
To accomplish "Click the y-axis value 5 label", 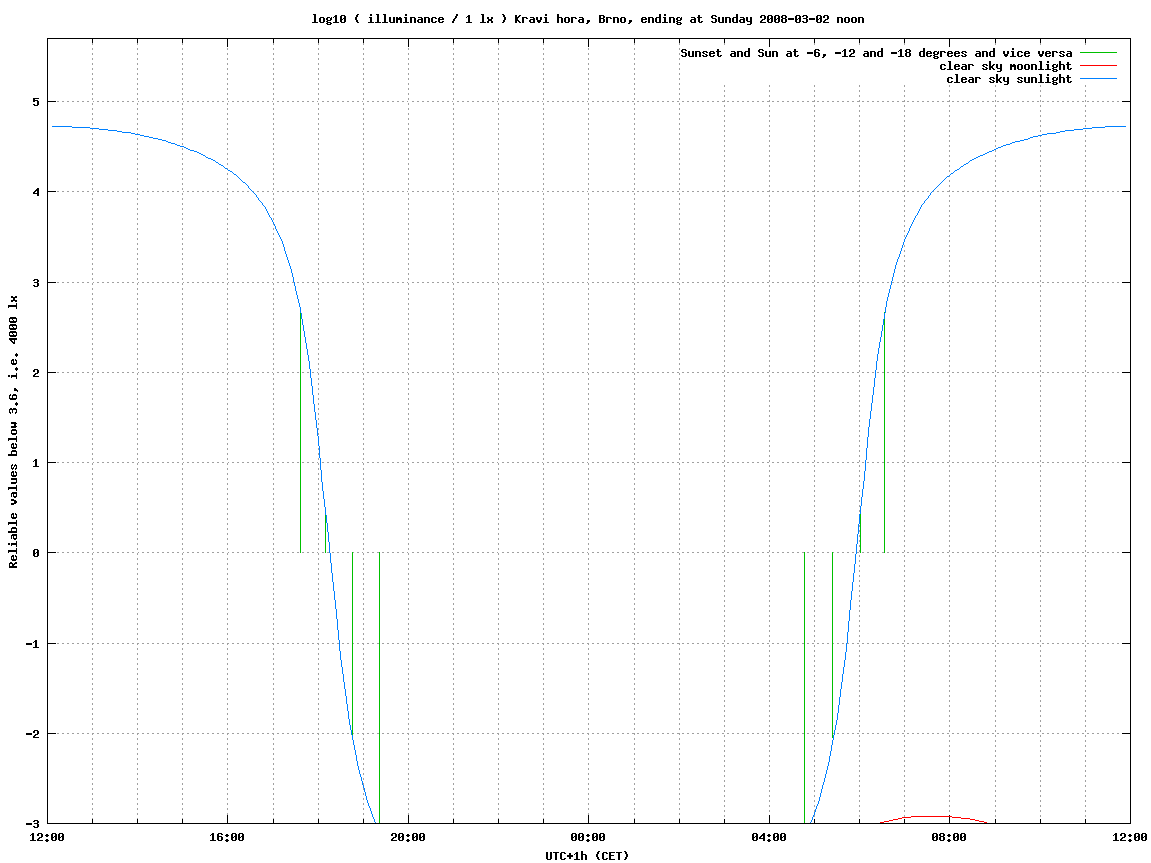I will pos(36,102).
